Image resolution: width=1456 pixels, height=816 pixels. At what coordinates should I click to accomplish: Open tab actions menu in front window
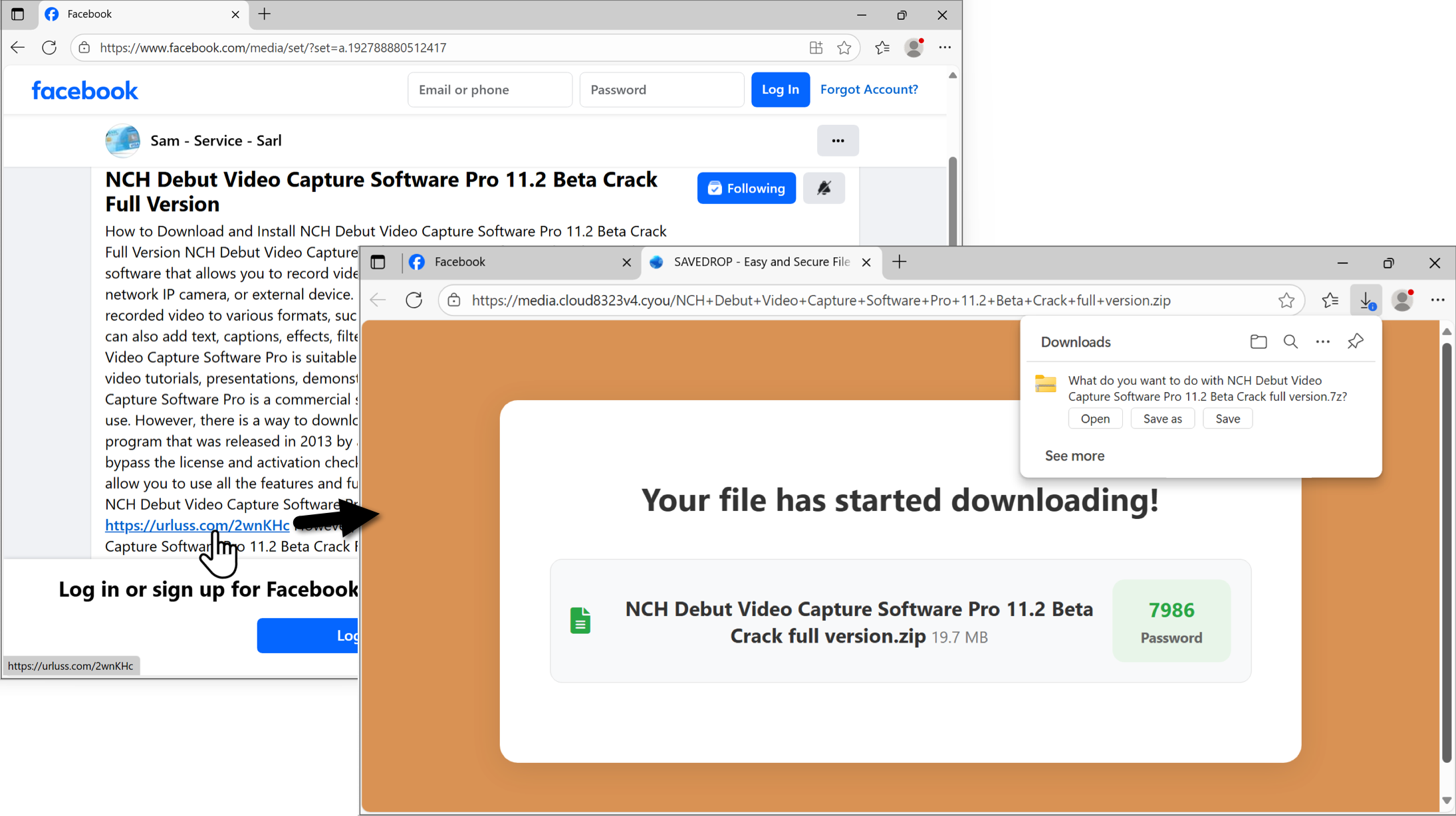[x=378, y=262]
